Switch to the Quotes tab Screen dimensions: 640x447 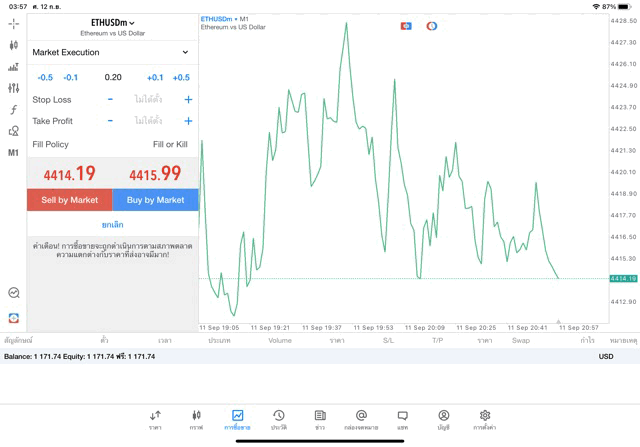pyautogui.click(x=155, y=419)
